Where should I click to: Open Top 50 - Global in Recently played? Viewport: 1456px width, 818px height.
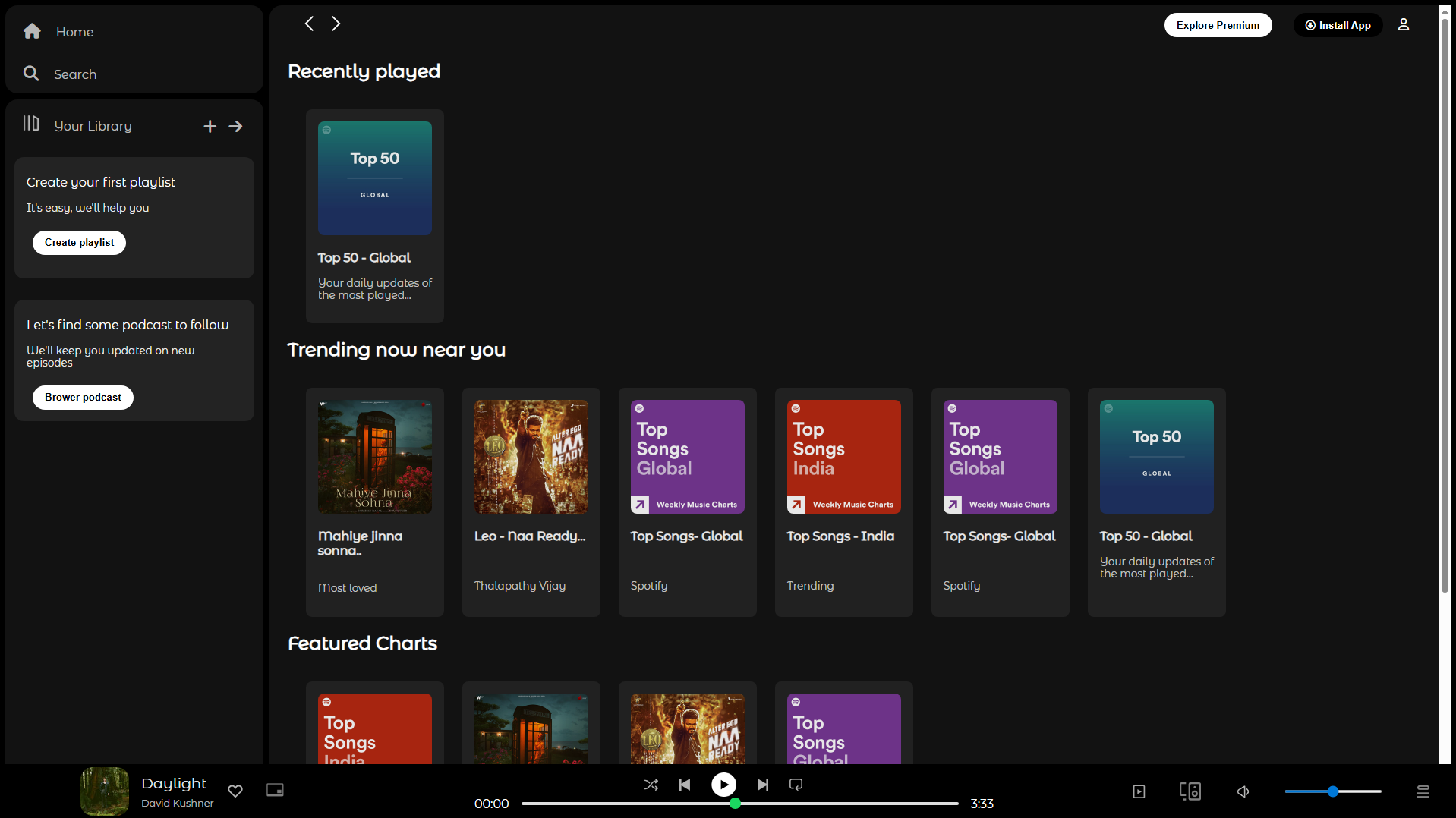point(375,216)
